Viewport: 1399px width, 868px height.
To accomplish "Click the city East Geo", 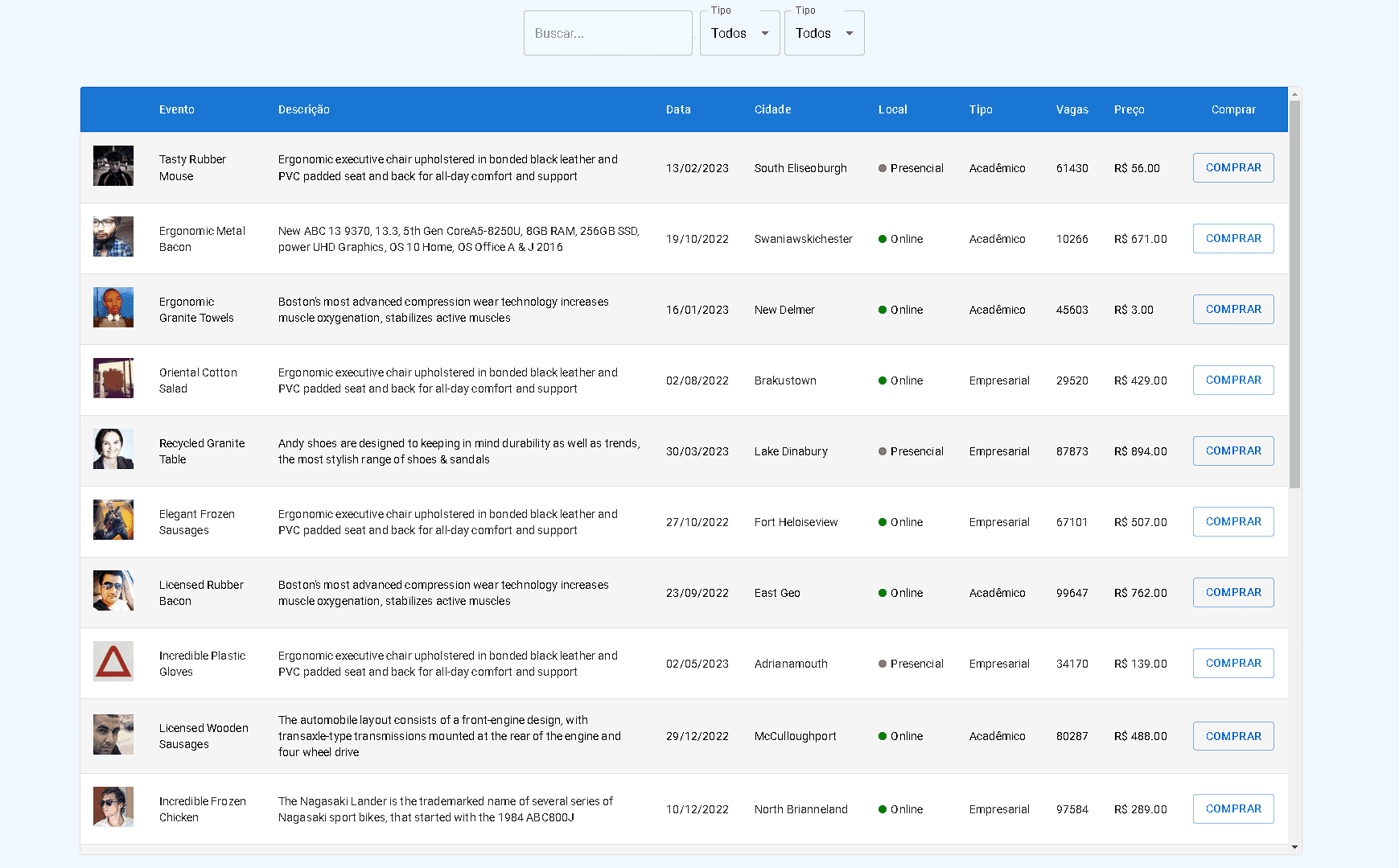I will [777, 593].
